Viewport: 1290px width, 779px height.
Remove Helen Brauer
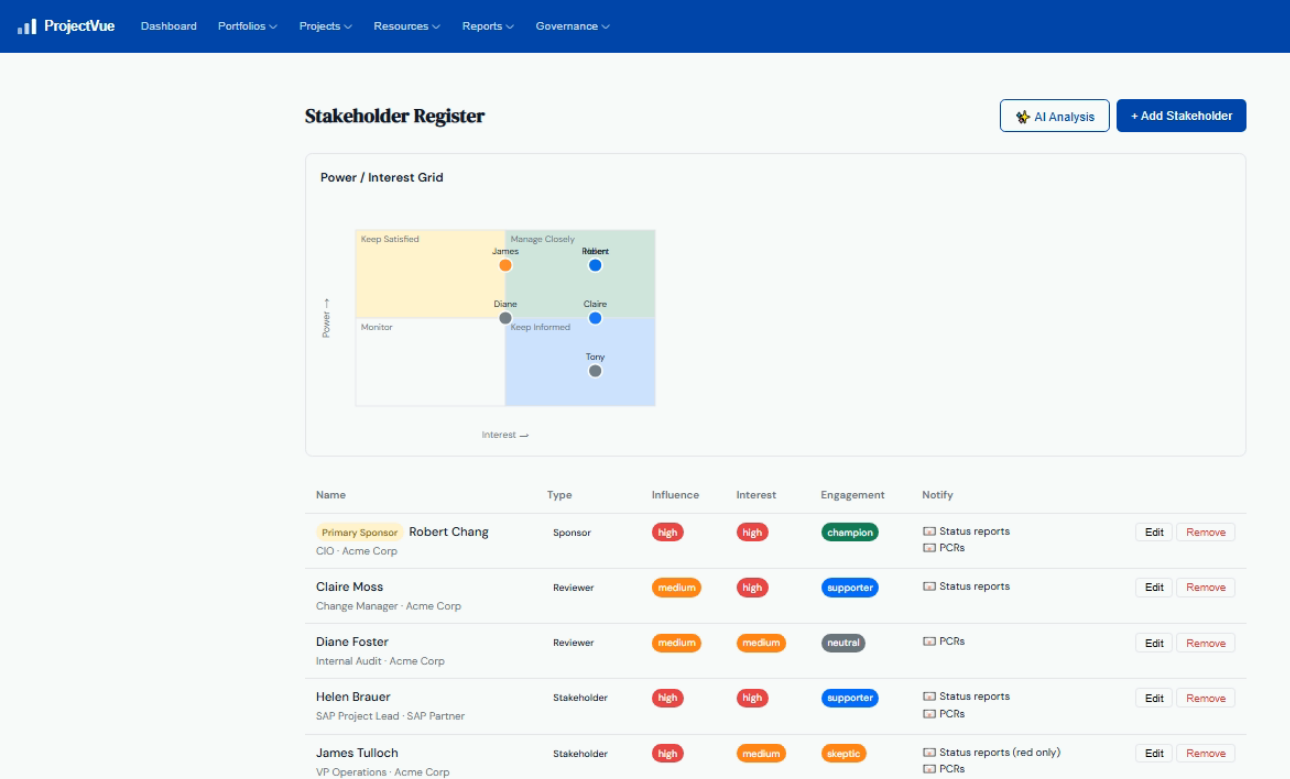(1205, 698)
